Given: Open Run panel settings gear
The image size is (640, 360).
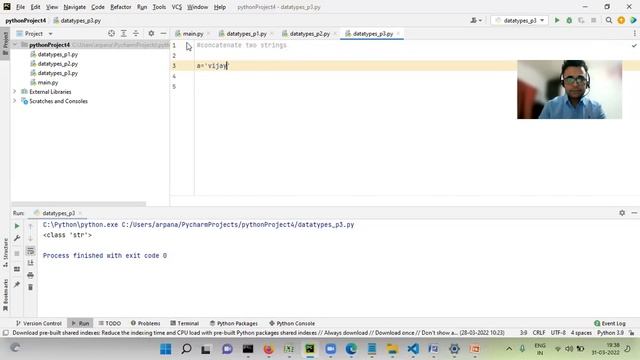Looking at the screenshot, I should click(622, 213).
